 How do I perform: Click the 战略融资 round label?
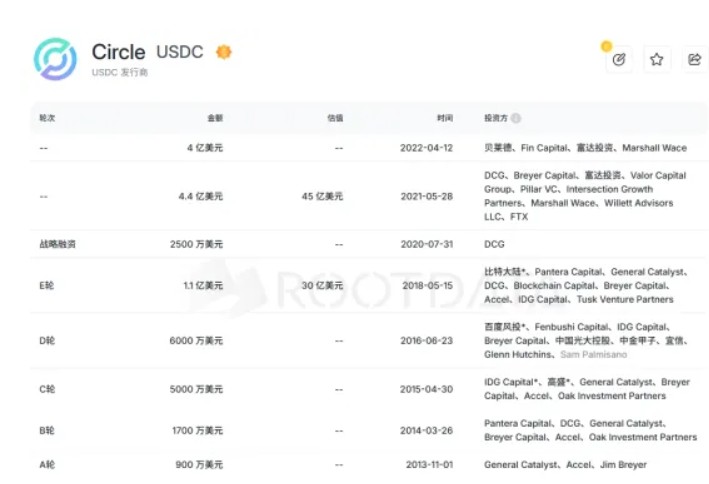point(57,244)
